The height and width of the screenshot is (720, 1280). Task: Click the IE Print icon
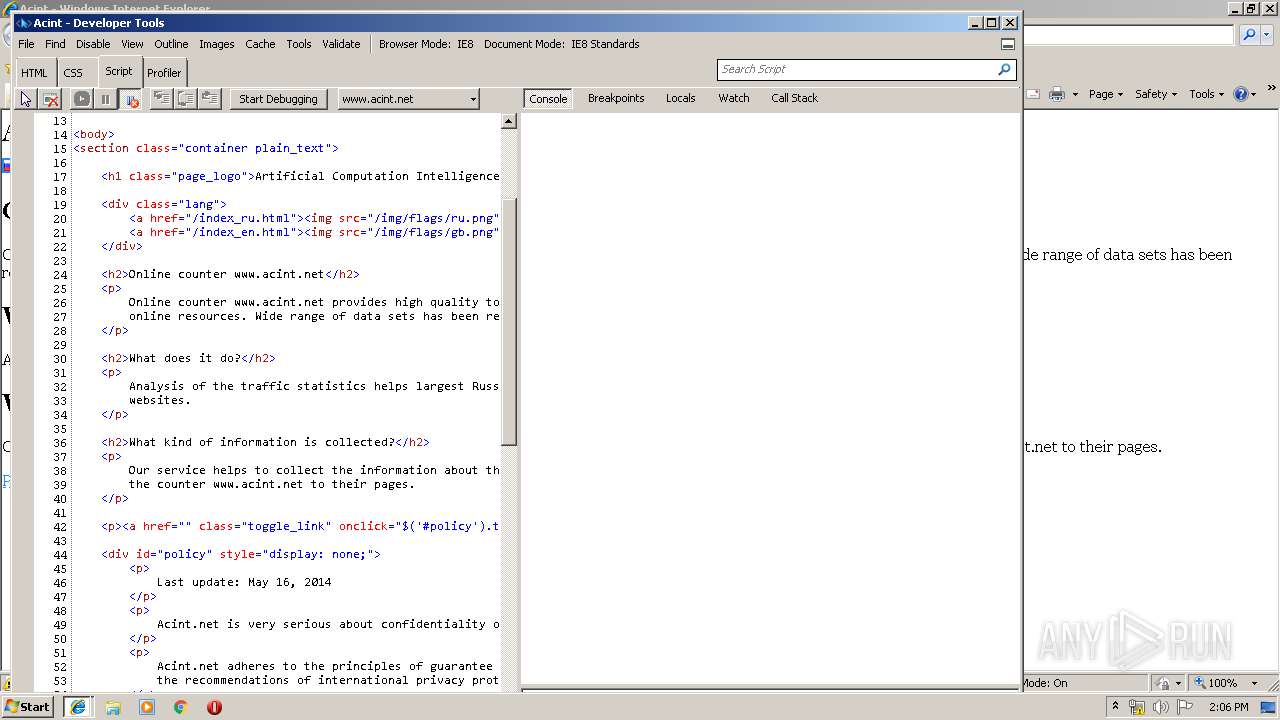click(x=1056, y=94)
